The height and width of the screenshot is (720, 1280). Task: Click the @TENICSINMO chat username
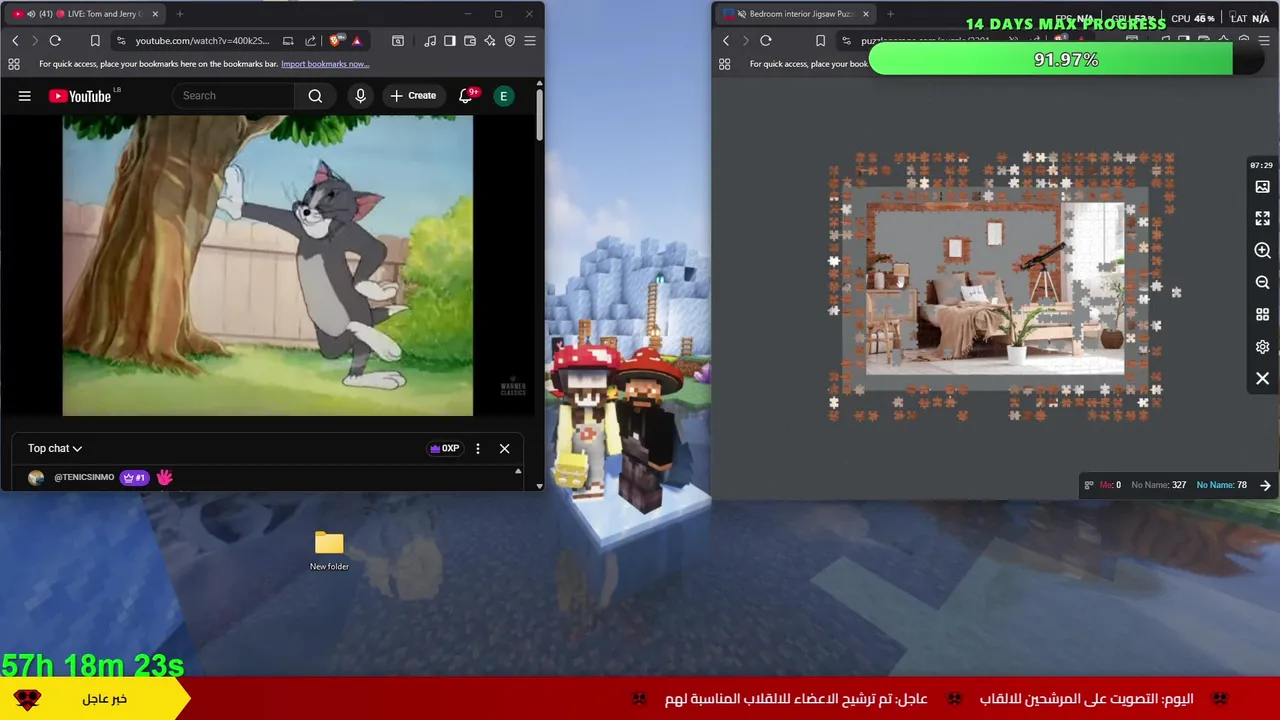(x=84, y=478)
